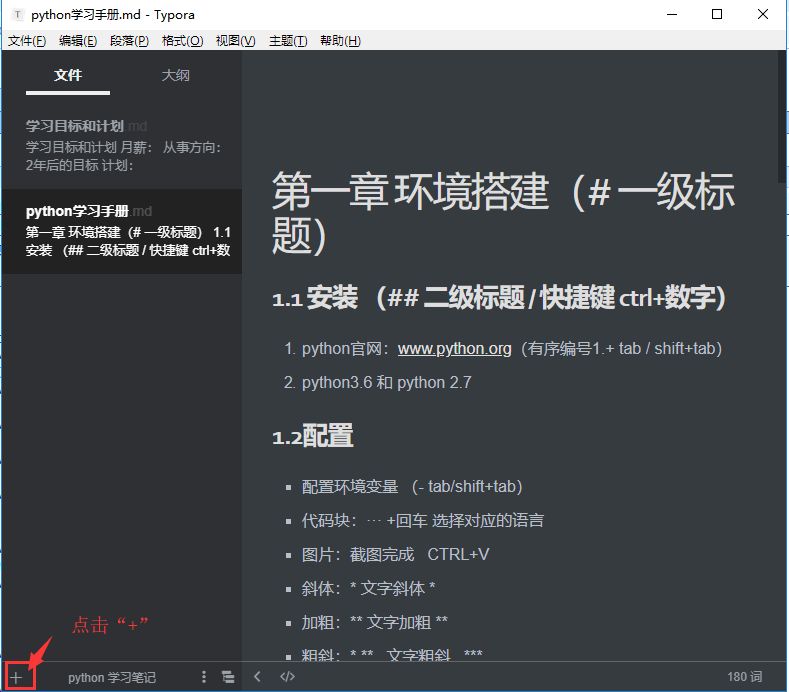The width and height of the screenshot is (789, 692).
Task: Click the plus new file icon
Action: (16, 677)
